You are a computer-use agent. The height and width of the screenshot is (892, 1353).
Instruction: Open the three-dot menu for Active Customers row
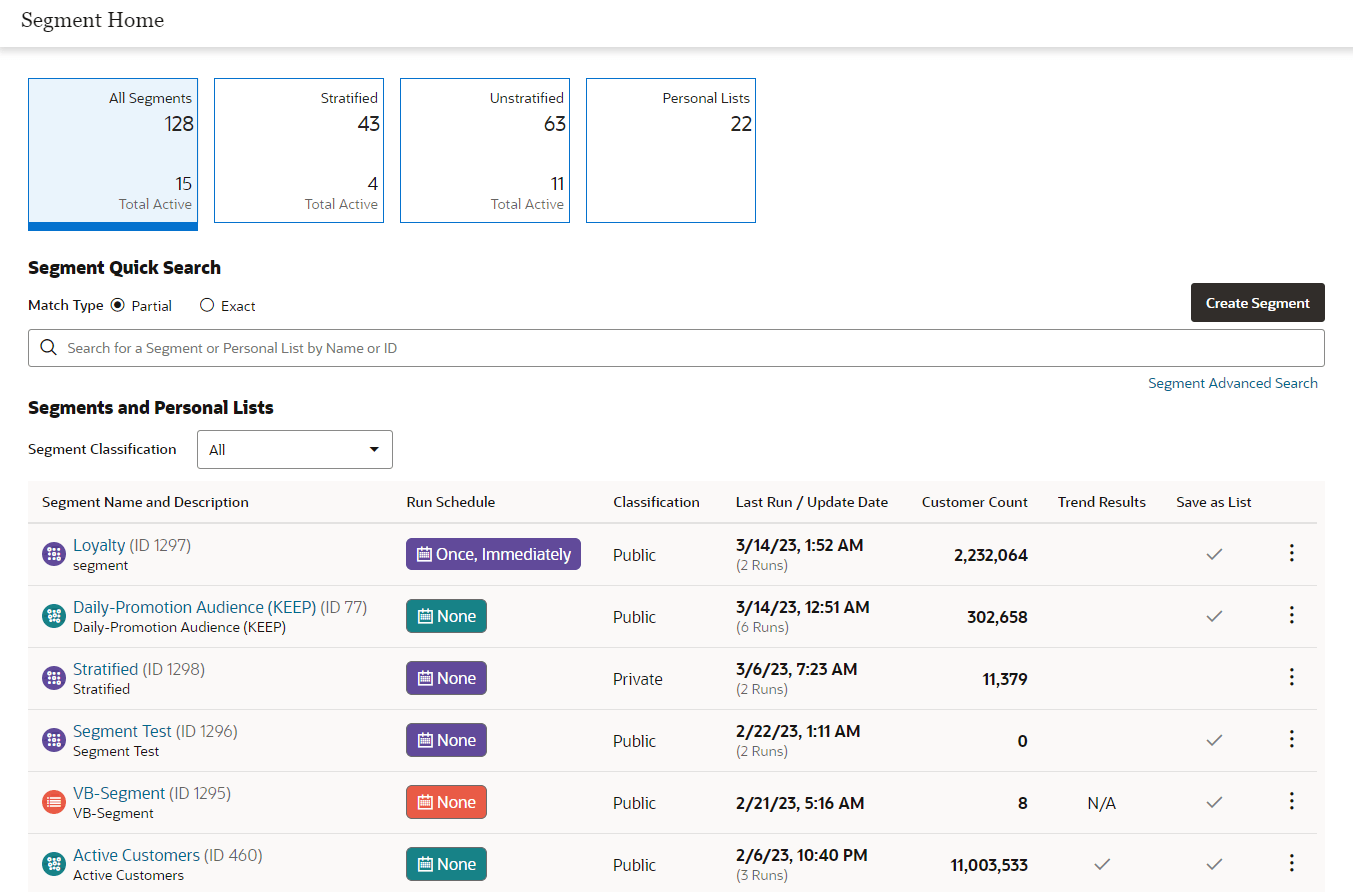(1291, 863)
